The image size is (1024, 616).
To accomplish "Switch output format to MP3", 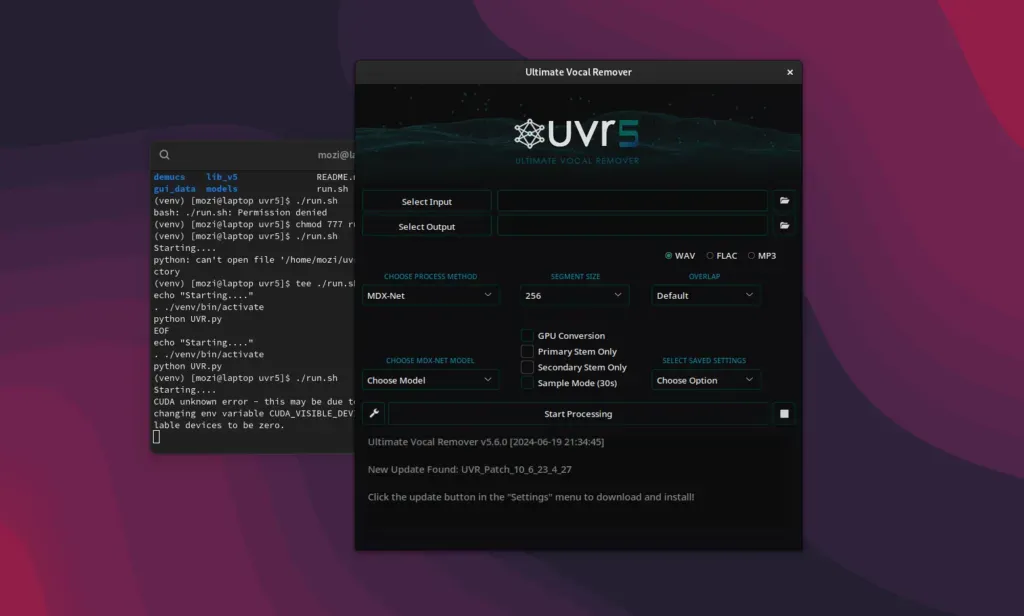I will [x=750, y=255].
